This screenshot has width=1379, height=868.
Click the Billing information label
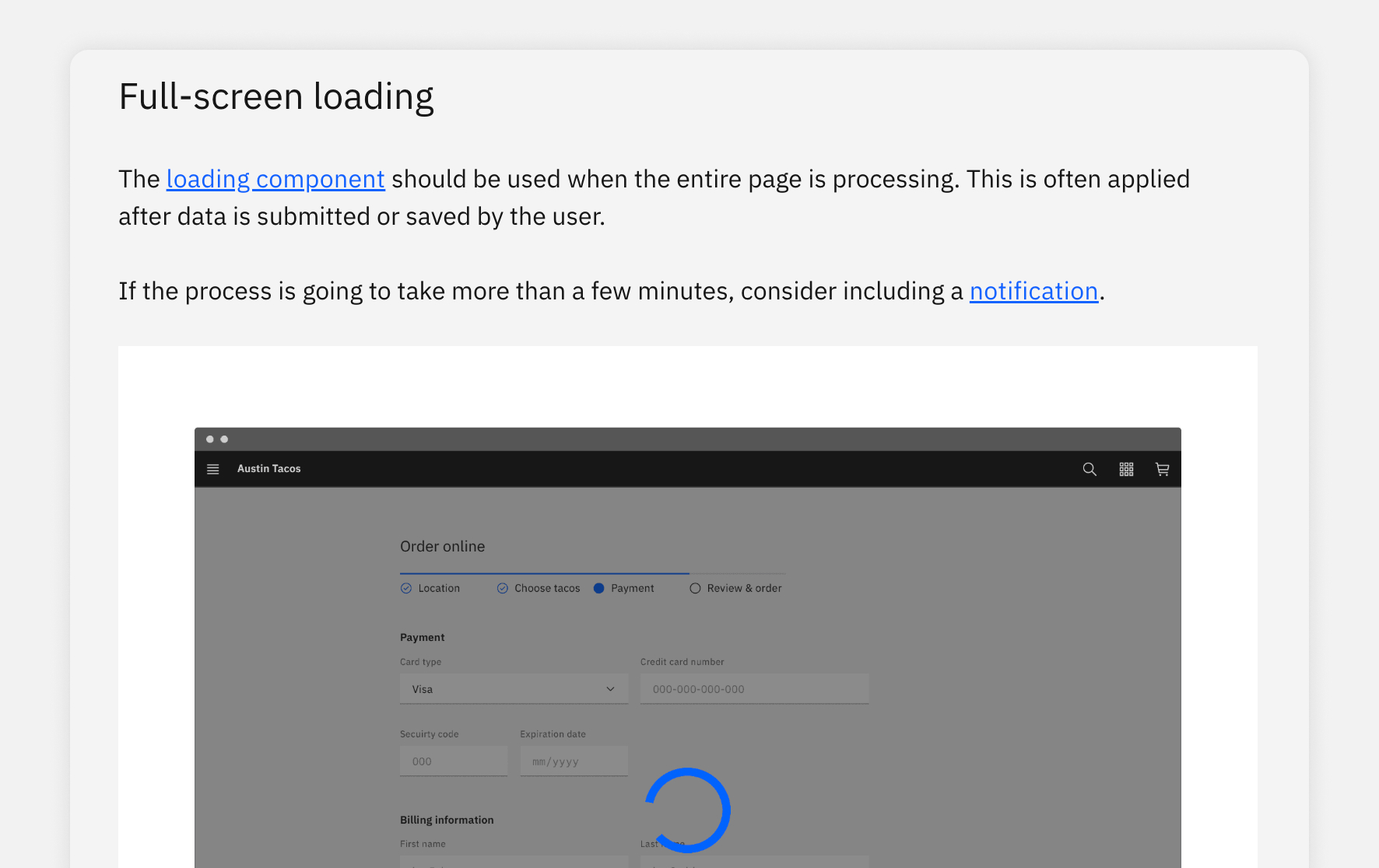click(447, 820)
